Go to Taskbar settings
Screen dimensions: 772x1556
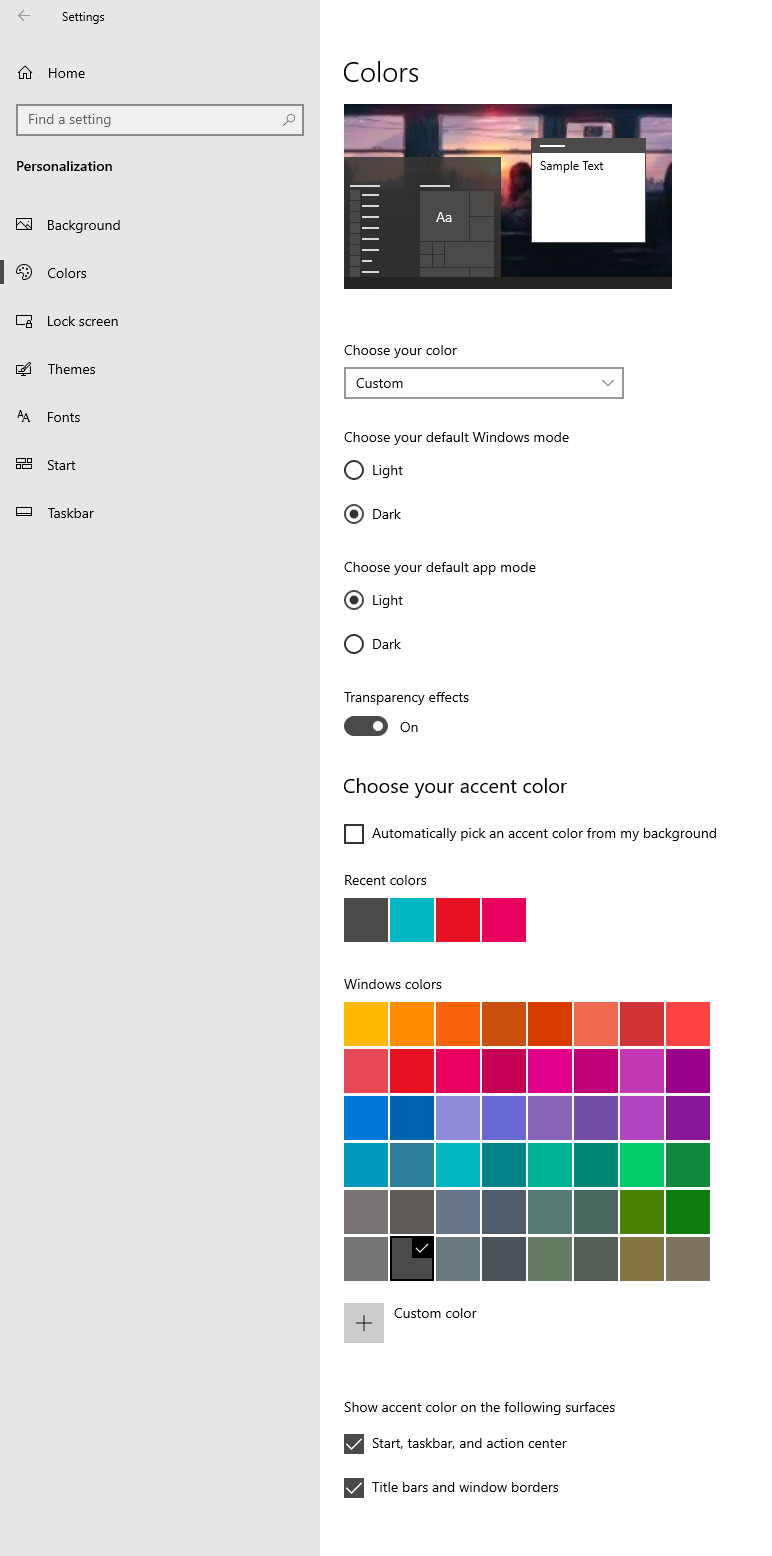coord(70,513)
